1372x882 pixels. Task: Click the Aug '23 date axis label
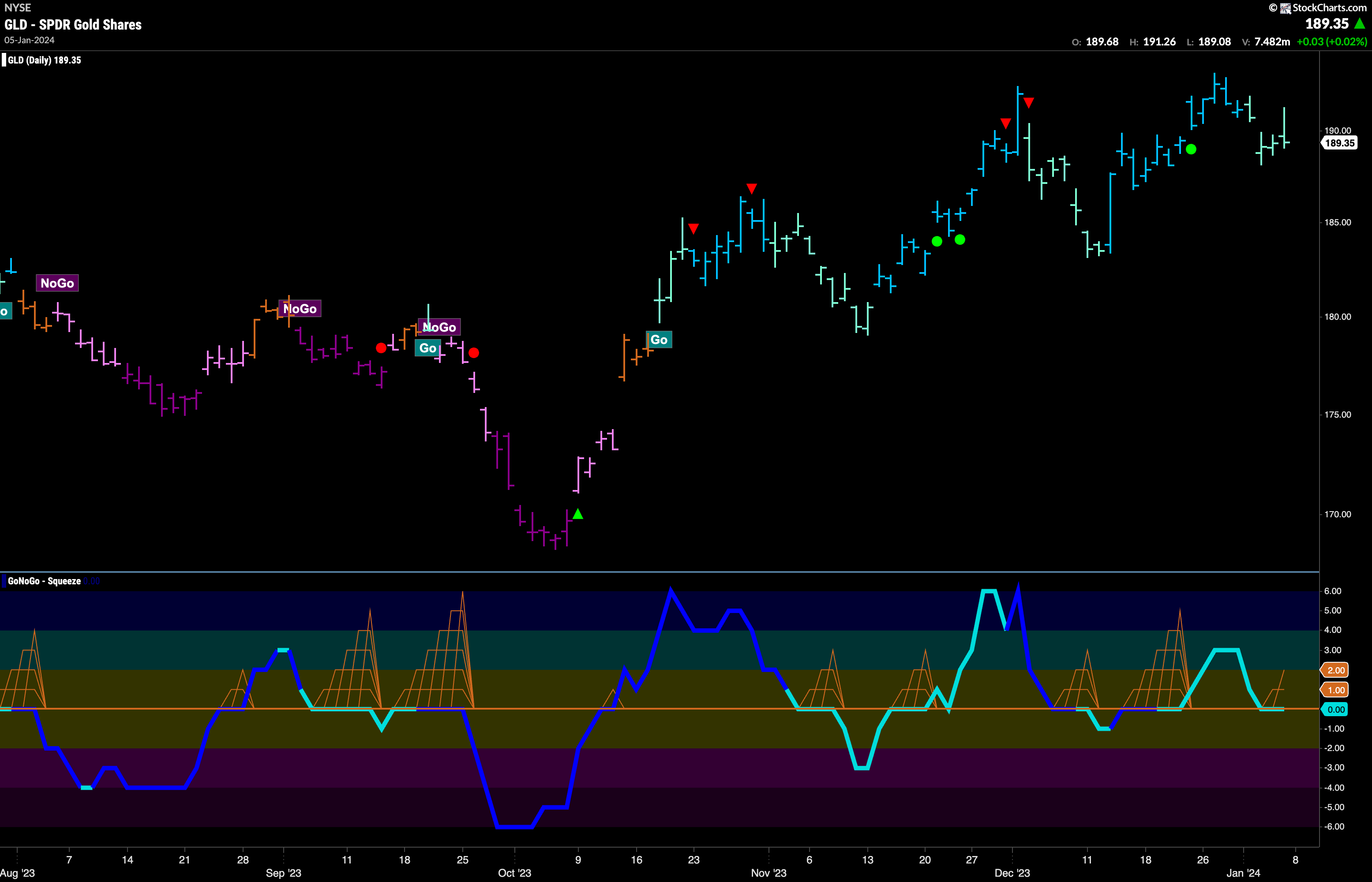(18, 873)
